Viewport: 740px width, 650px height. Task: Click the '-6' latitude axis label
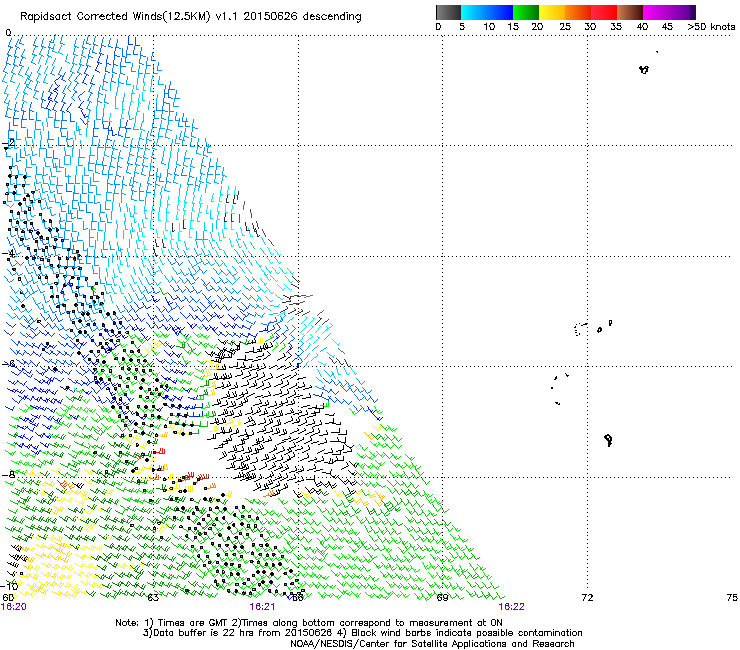[x=8, y=364]
